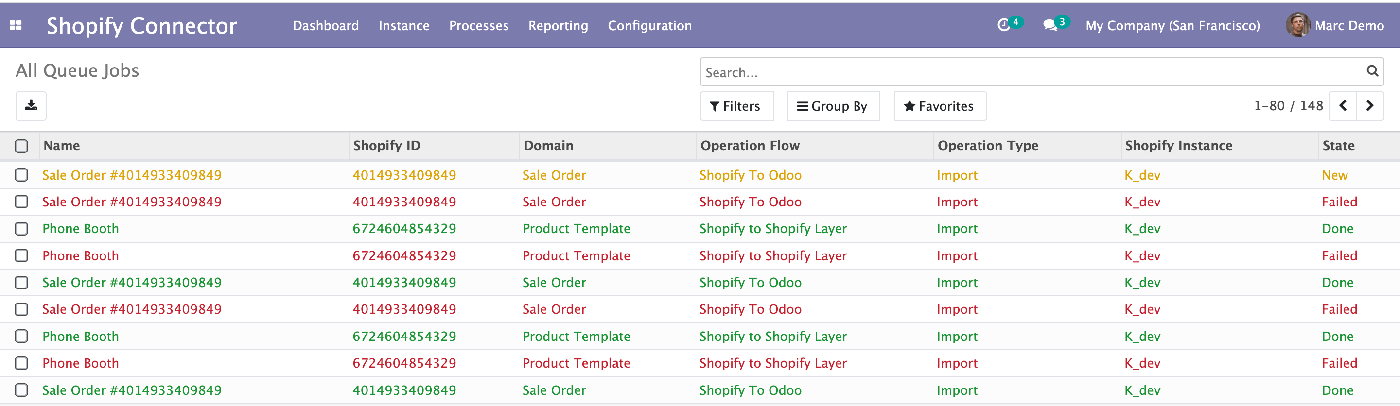This screenshot has height=406, width=1400.
Task: Open the yellow Sale Order #4014933409849 record
Action: (132, 175)
